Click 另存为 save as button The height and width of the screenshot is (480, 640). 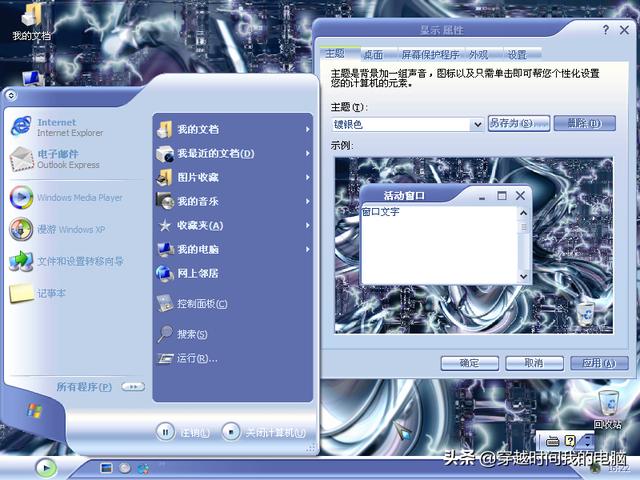519,123
